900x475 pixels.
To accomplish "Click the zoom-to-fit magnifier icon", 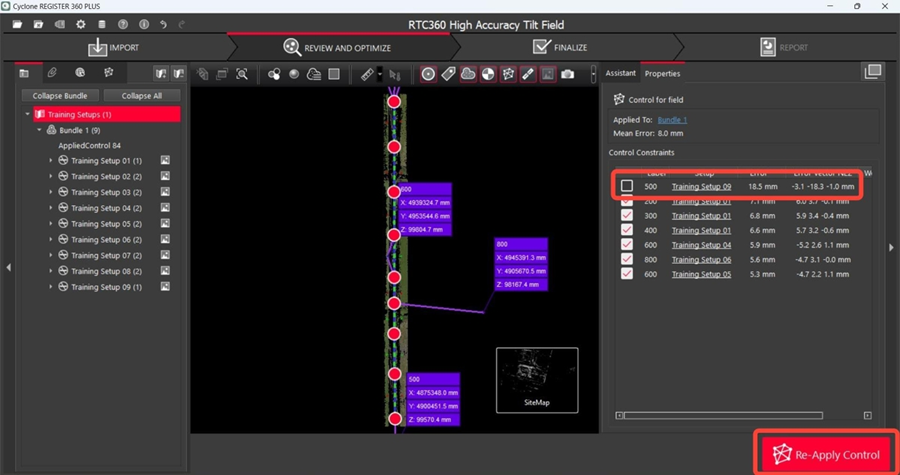I will (x=242, y=74).
